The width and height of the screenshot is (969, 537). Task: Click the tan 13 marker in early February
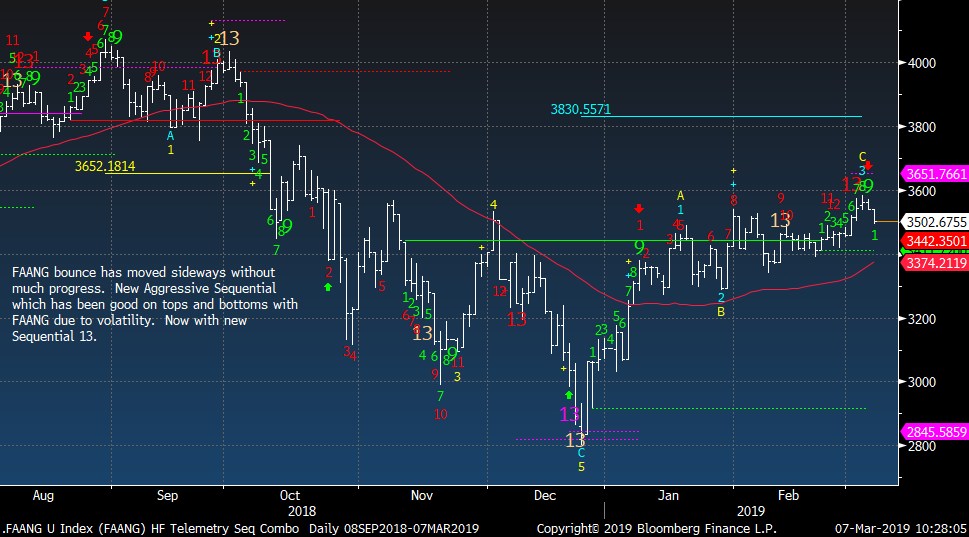pos(780,221)
